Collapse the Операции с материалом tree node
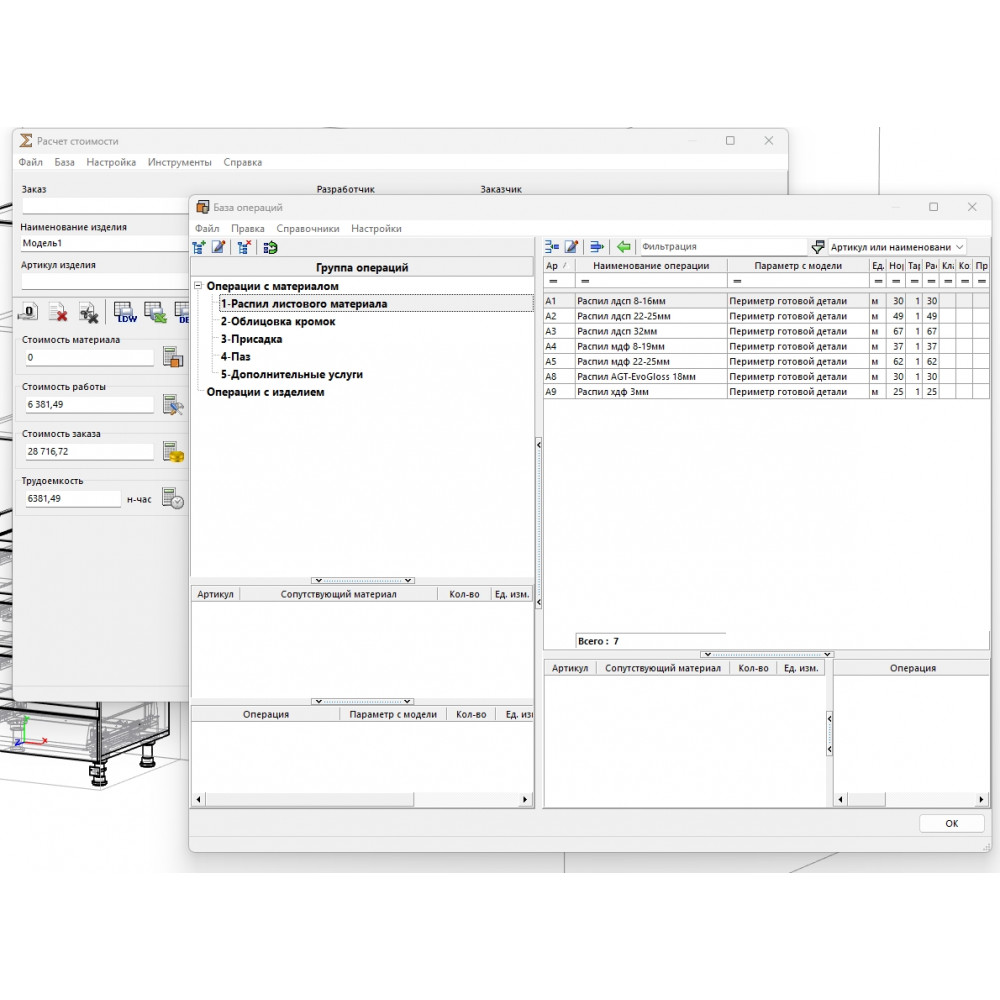 tap(198, 286)
